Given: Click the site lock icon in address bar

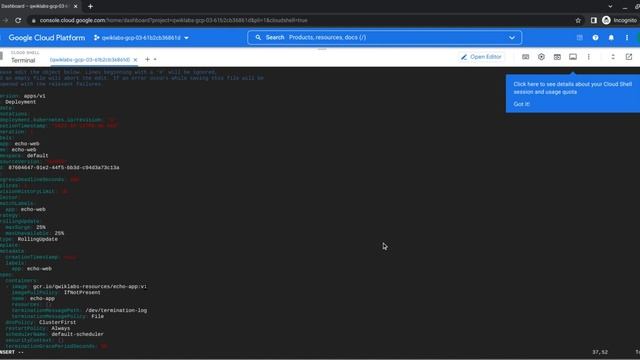Looking at the screenshot, I should click(x=33, y=20).
